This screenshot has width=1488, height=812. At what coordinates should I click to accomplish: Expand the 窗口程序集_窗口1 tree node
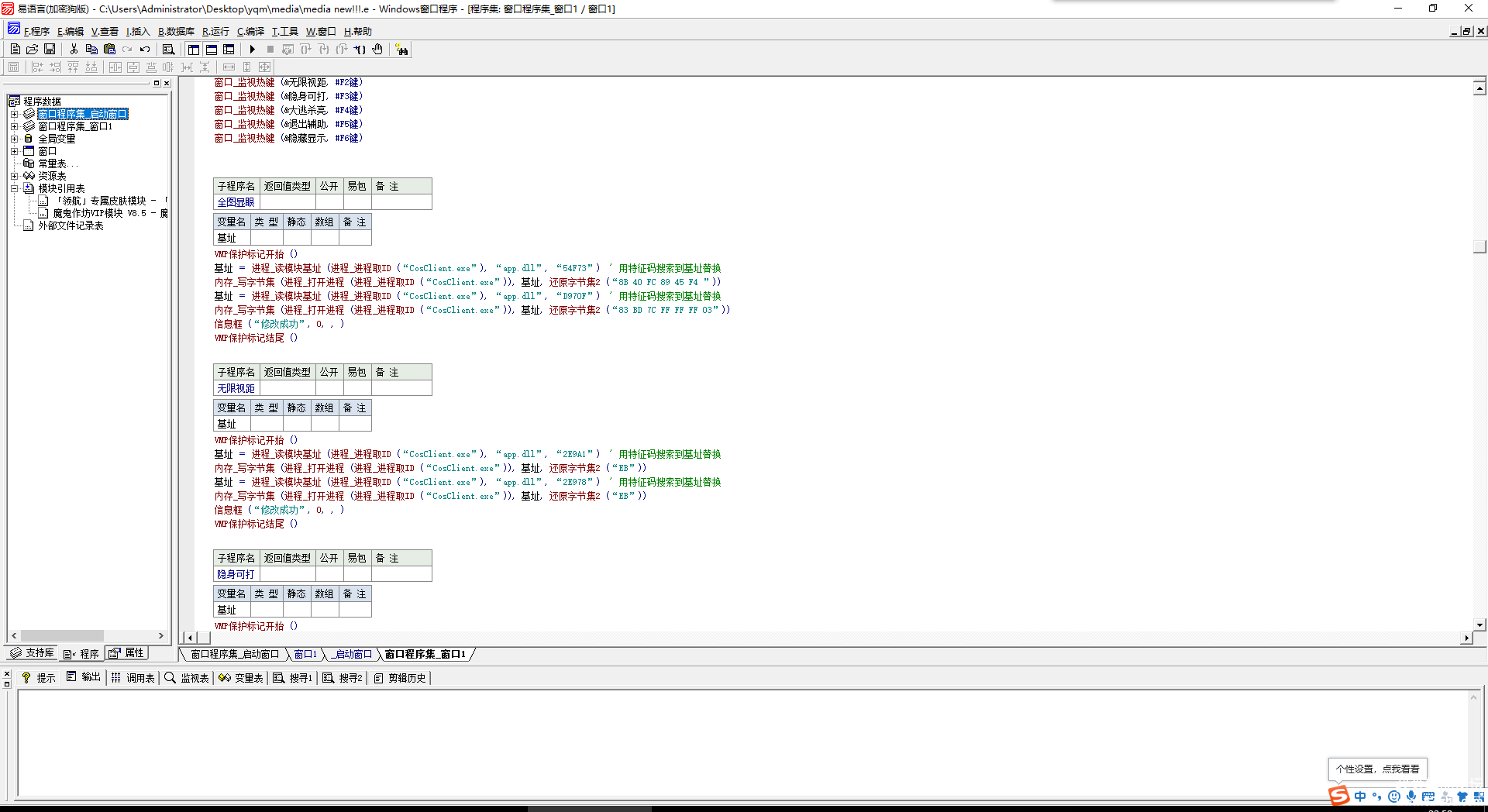pyautogui.click(x=14, y=126)
